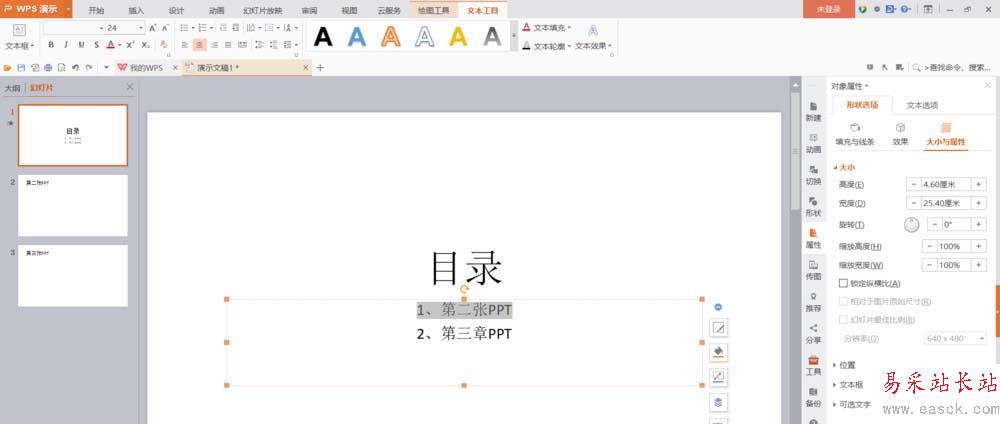1000x424 pixels.
Task: Center-align the text
Action: 200,45
